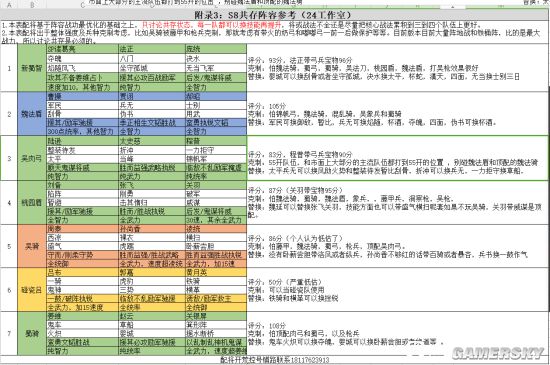The width and height of the screenshot is (550, 365).
Task: Click the SP诸葛亮 cell
Action: point(82,49)
